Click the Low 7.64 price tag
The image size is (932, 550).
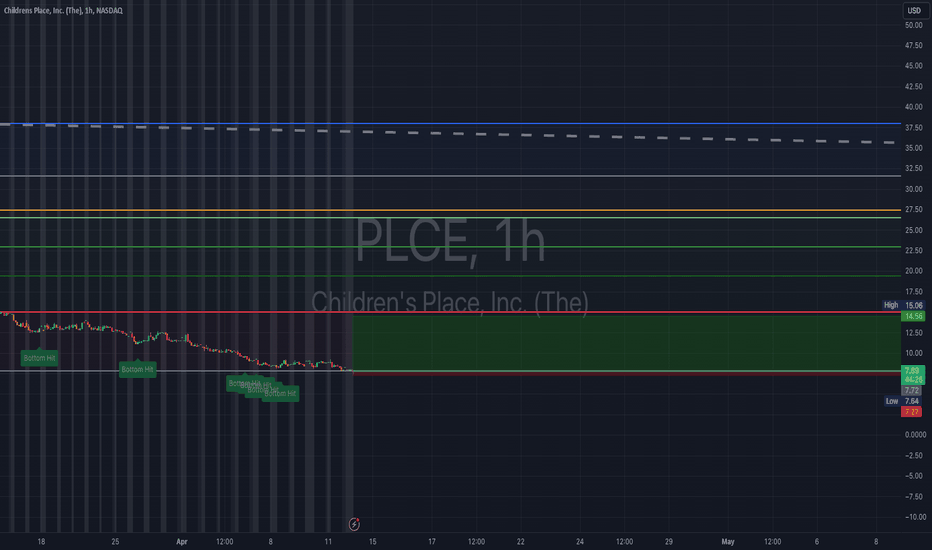click(x=903, y=401)
